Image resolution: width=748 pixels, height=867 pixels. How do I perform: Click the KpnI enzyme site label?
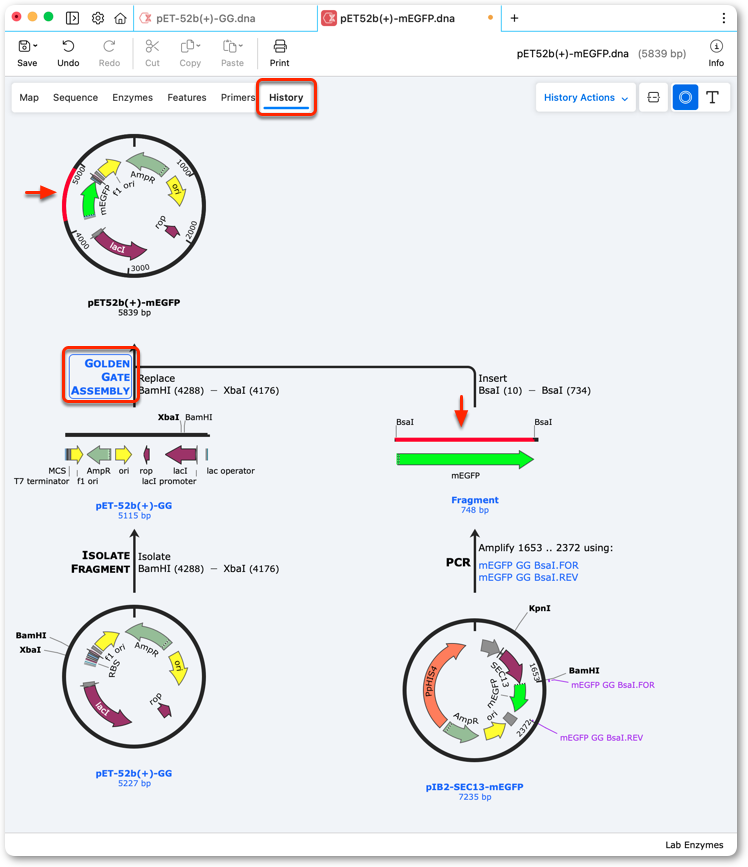coord(540,608)
